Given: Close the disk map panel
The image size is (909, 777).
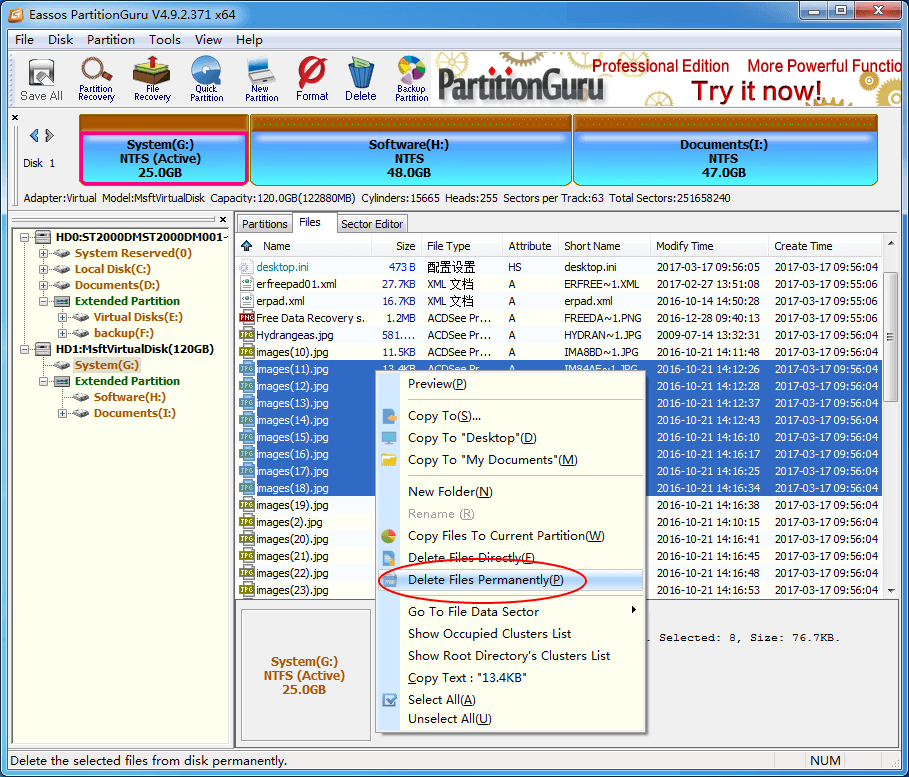Looking at the screenshot, I should [x=15, y=118].
